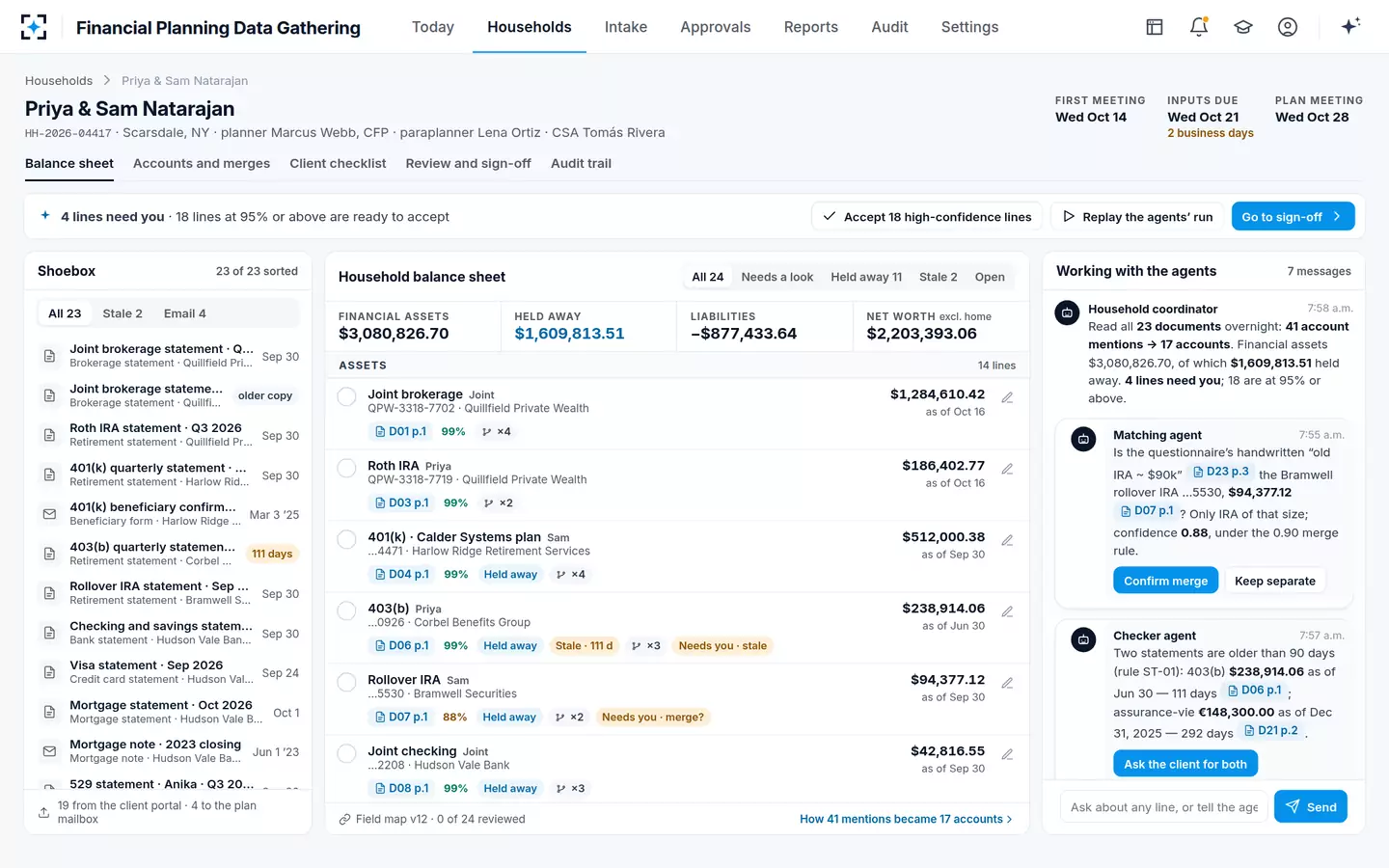Viewport: 1389px width, 868px height.
Task: Open the AI sparkle assistant icon
Action: point(1350,26)
